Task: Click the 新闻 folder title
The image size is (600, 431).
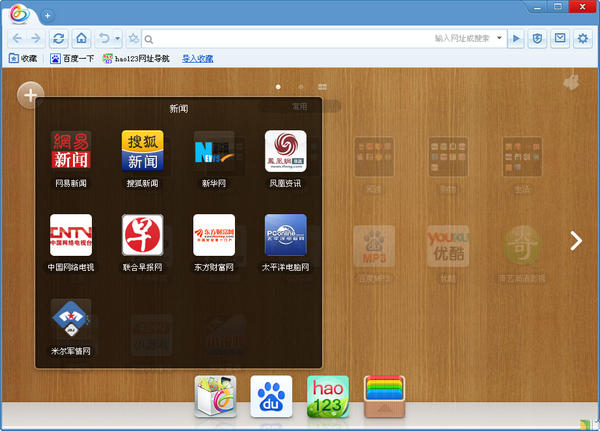Action: point(179,109)
